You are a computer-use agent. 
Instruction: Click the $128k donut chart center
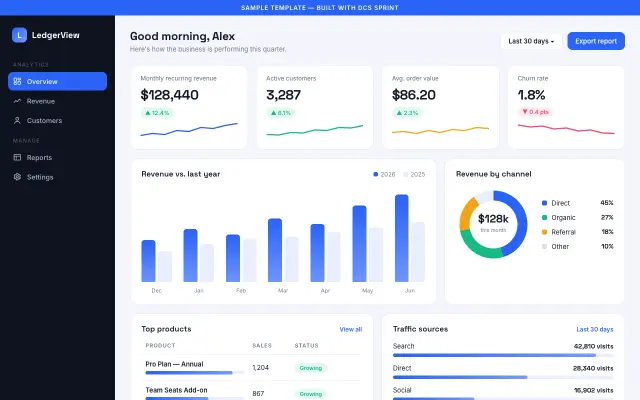click(493, 223)
